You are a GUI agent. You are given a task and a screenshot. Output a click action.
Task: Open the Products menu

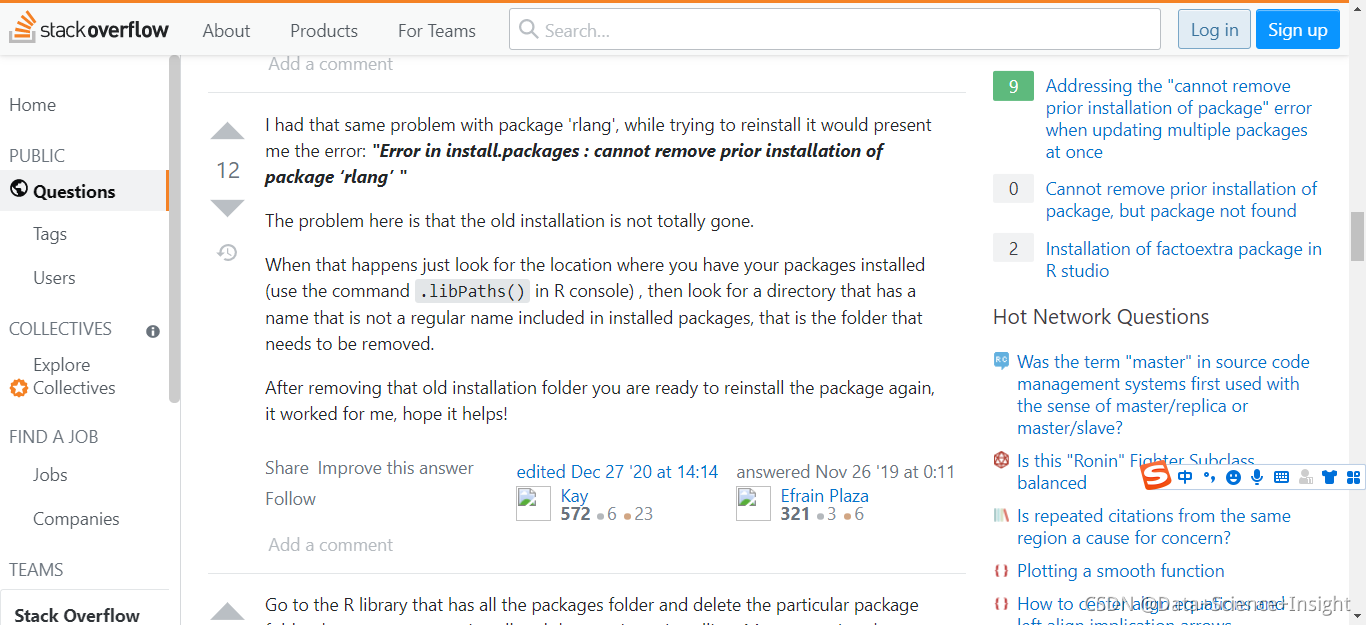pyautogui.click(x=323, y=30)
